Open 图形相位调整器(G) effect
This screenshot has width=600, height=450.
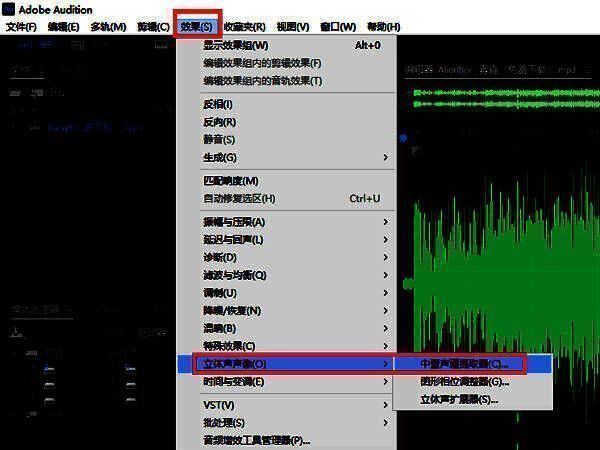(466, 382)
